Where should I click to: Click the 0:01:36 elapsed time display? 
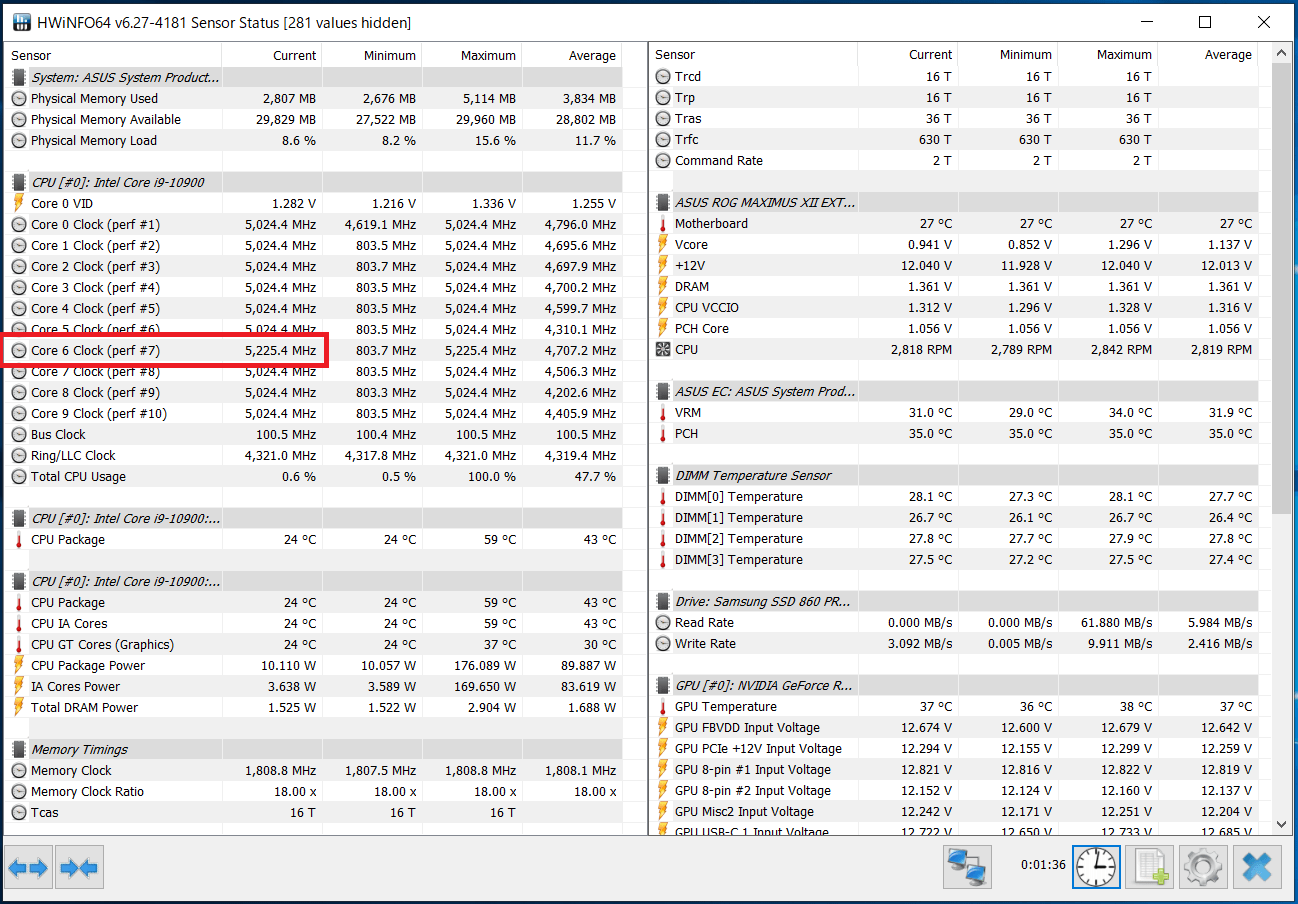pyautogui.click(x=1043, y=864)
